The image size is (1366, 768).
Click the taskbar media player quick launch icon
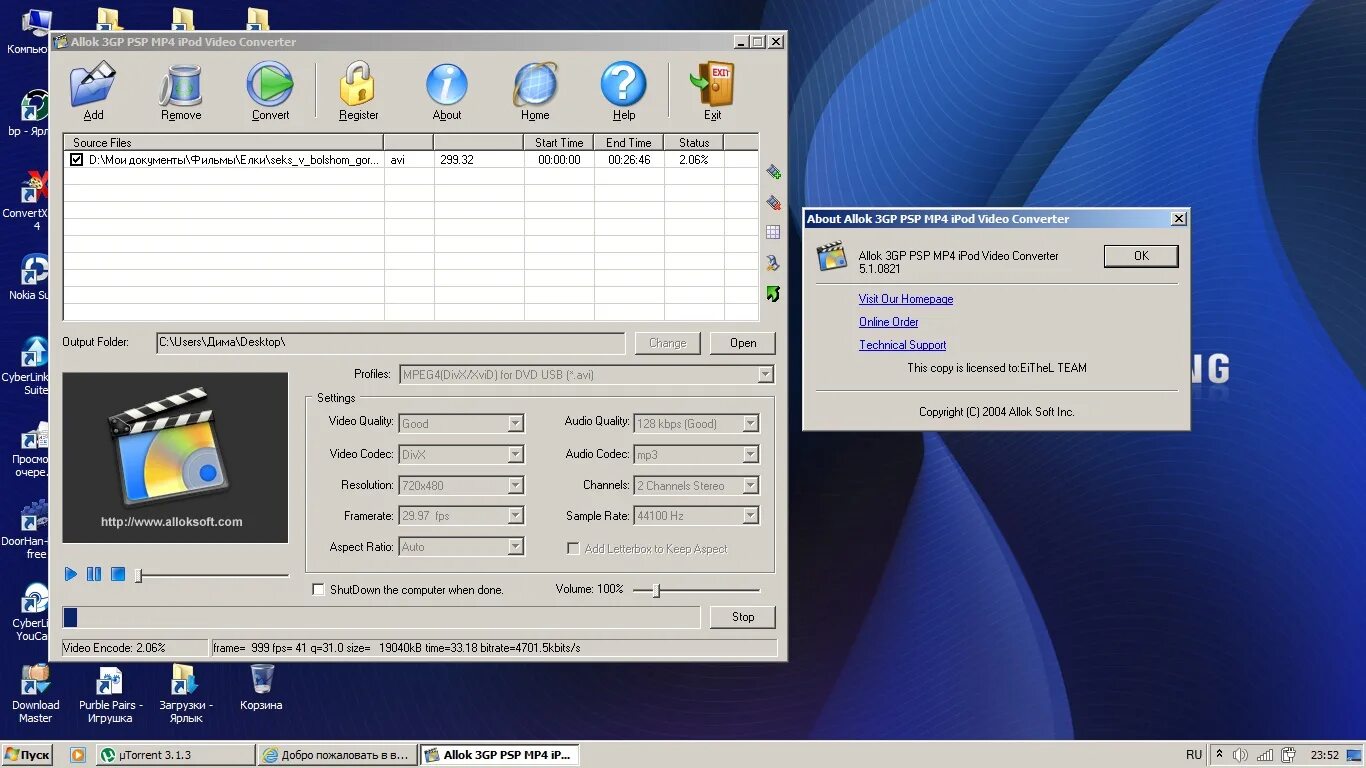tap(78, 755)
